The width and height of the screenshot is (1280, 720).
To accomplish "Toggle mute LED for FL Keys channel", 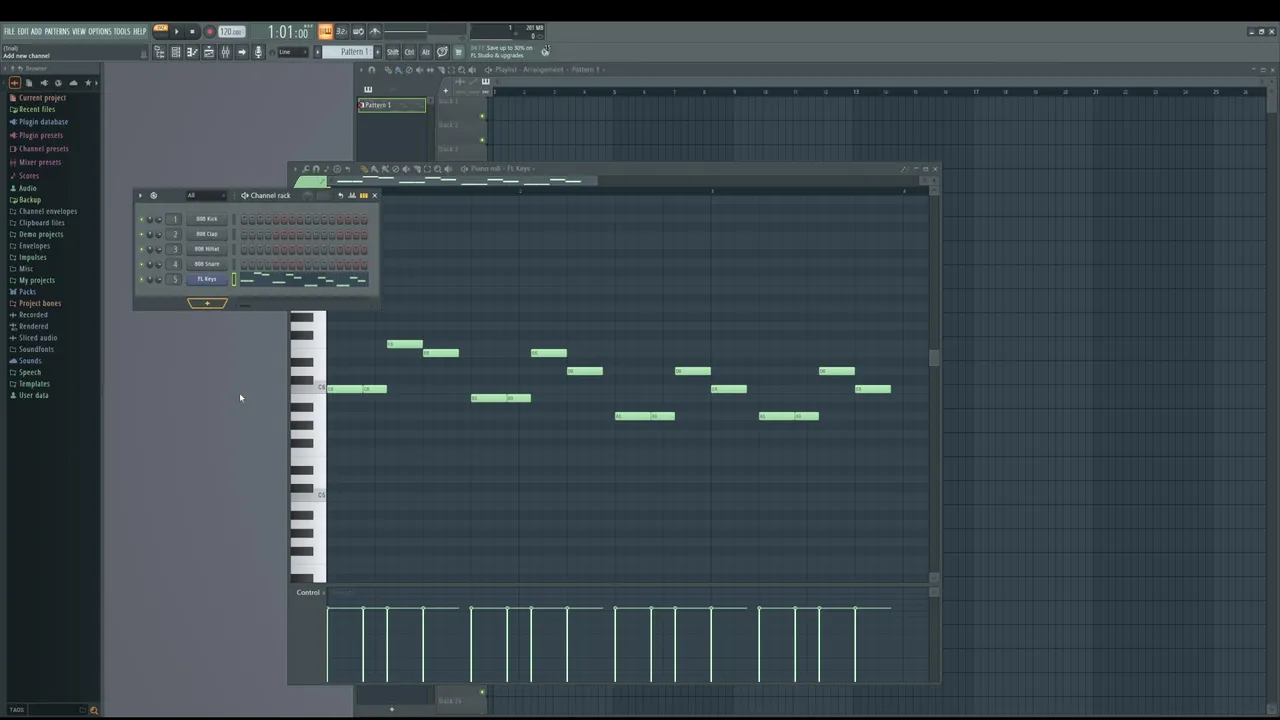I will pos(141,279).
